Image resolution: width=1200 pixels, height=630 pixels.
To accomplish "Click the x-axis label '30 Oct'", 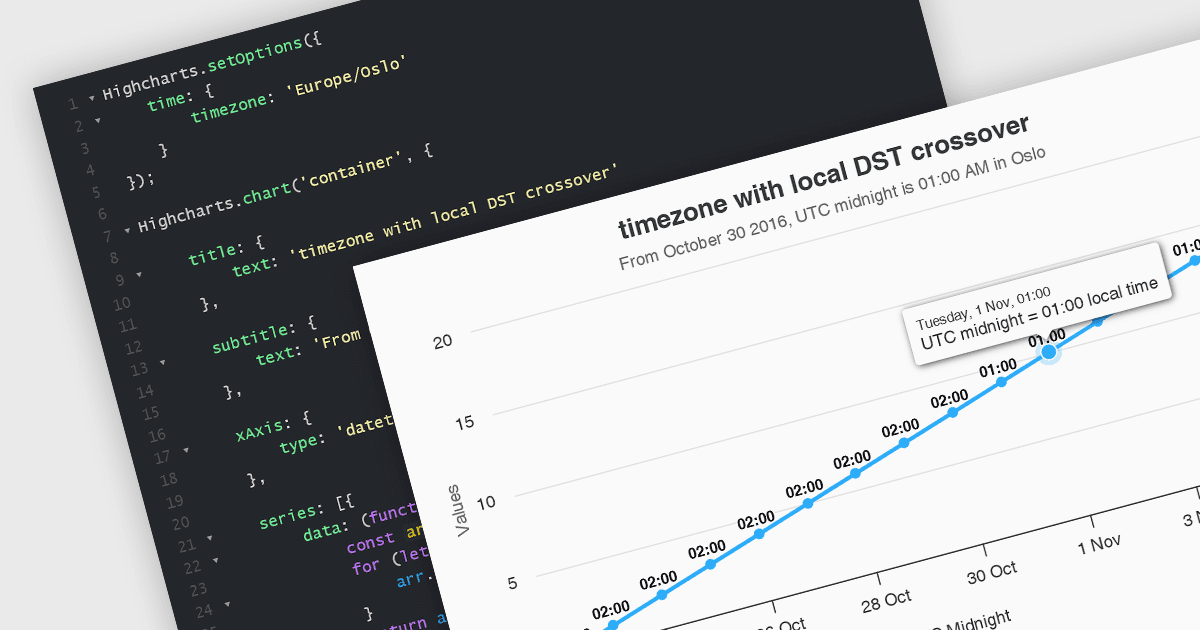I will click(992, 572).
